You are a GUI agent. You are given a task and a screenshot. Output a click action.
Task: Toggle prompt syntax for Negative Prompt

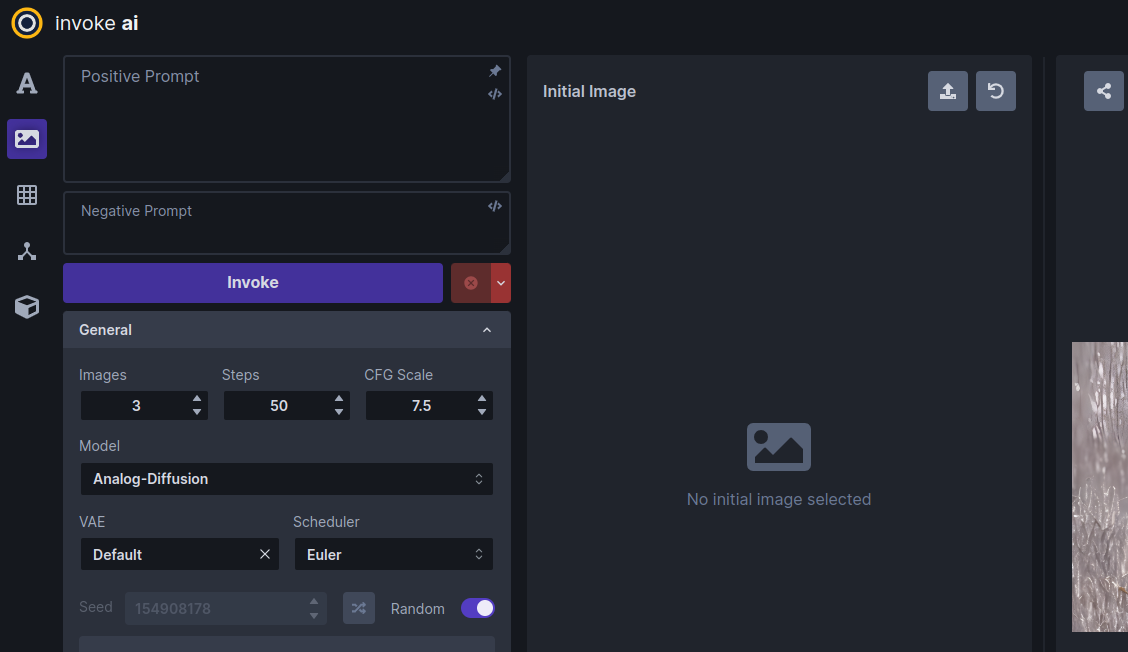(494, 205)
